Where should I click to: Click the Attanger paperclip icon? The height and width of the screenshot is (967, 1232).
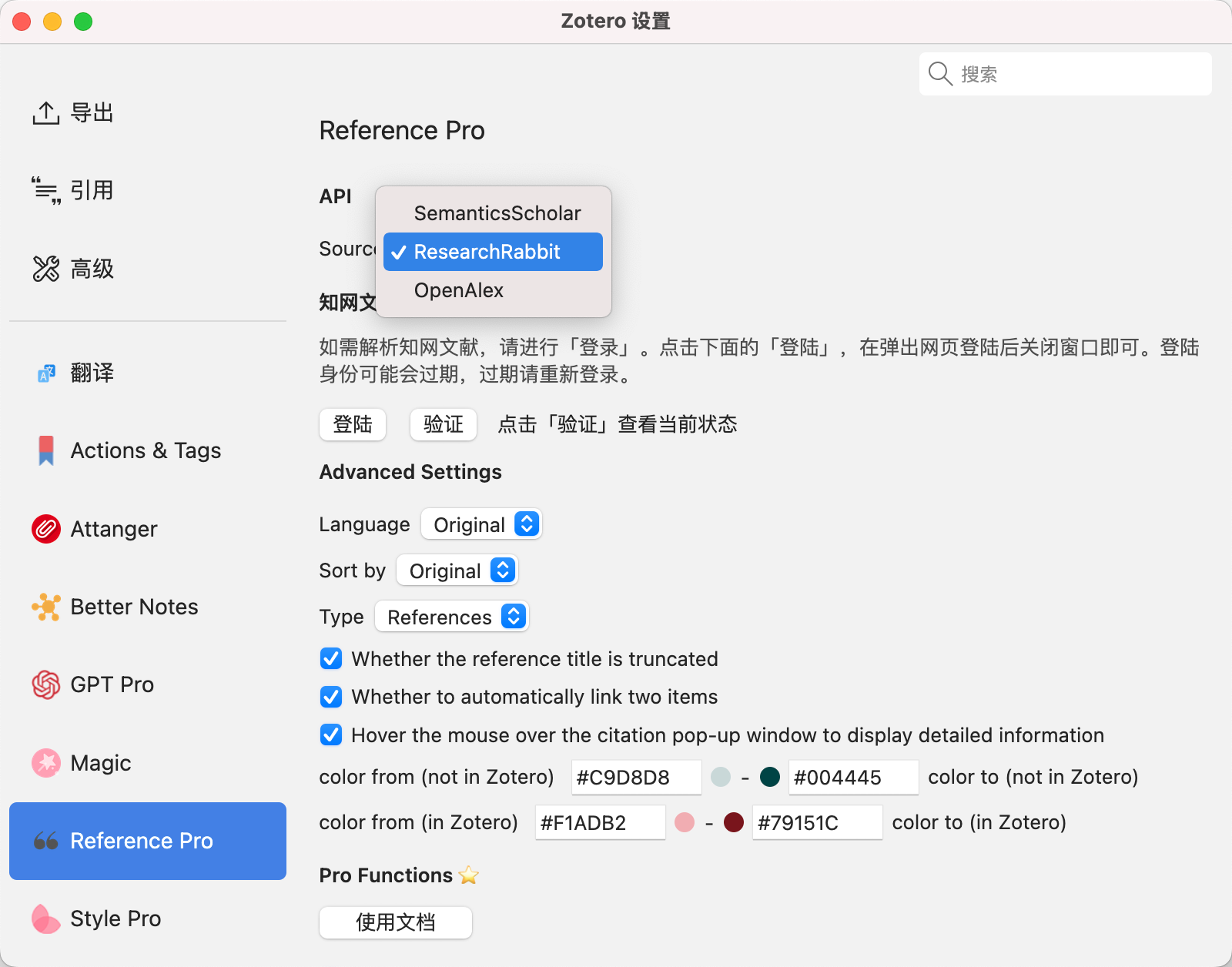[46, 529]
